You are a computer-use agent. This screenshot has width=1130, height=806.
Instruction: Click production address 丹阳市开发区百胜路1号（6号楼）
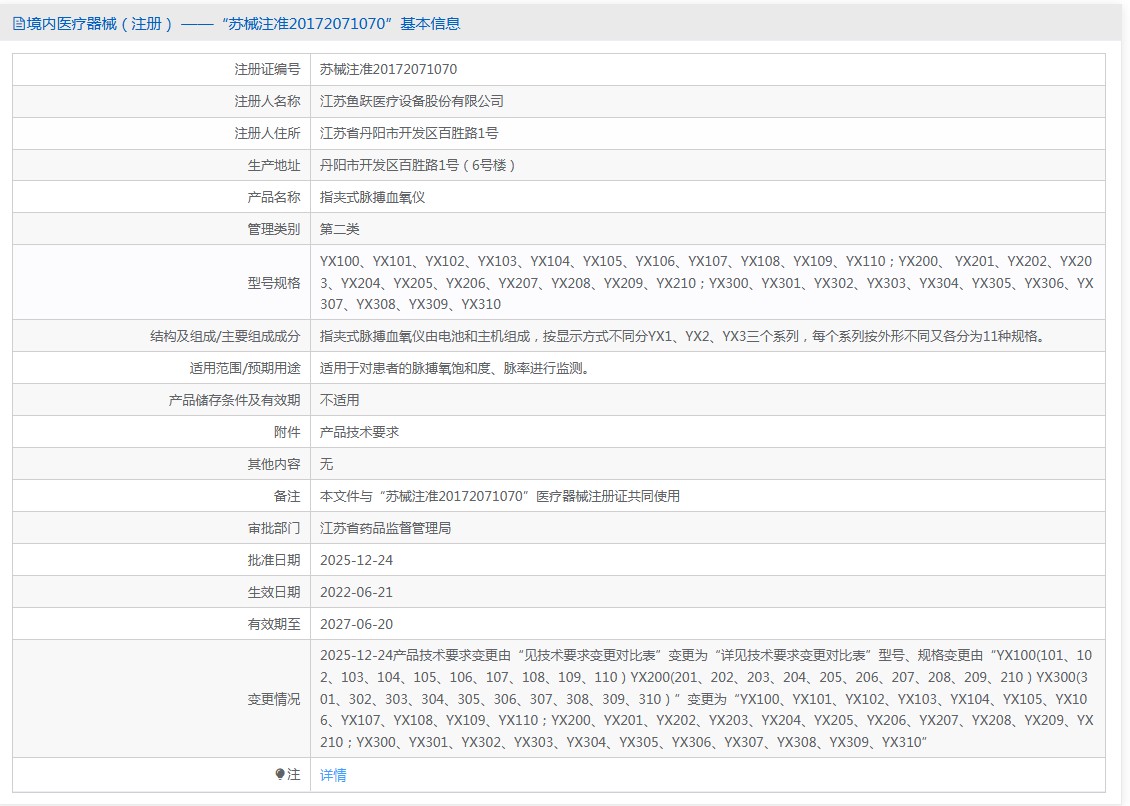click(x=418, y=165)
